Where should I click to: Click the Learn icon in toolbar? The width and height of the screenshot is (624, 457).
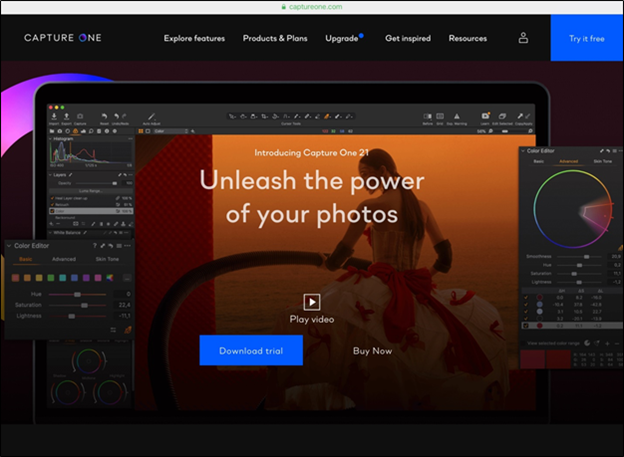pos(485,116)
